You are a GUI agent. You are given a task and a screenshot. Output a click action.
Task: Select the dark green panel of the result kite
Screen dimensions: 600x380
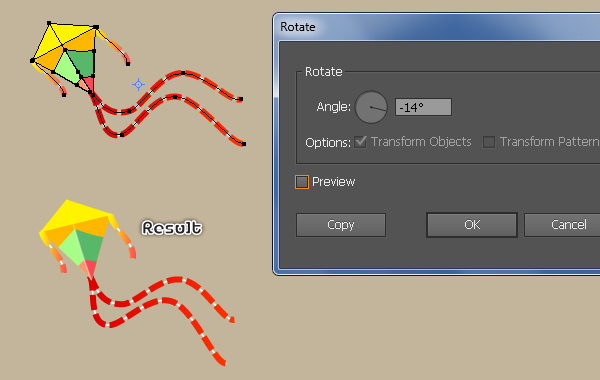click(x=91, y=245)
